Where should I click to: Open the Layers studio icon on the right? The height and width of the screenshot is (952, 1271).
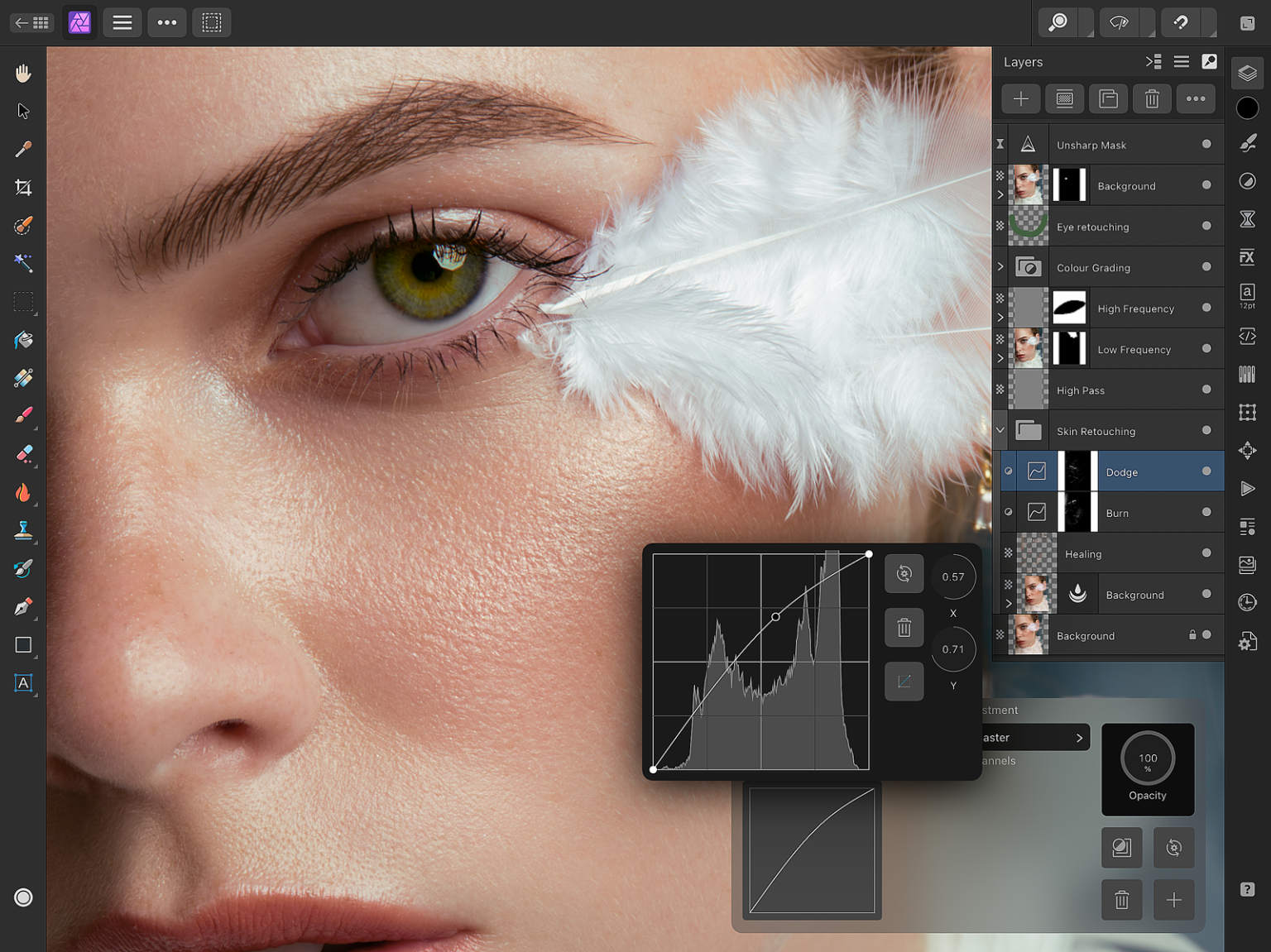[x=1247, y=73]
